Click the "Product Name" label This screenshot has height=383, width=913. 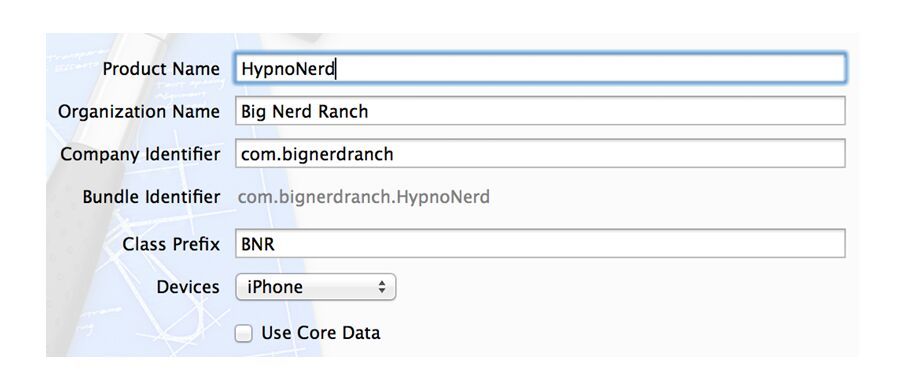click(x=161, y=69)
